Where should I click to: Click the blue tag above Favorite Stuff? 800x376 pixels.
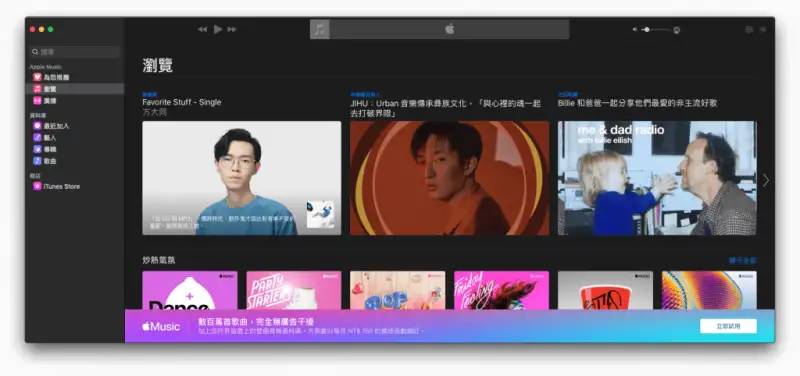[x=149, y=94]
